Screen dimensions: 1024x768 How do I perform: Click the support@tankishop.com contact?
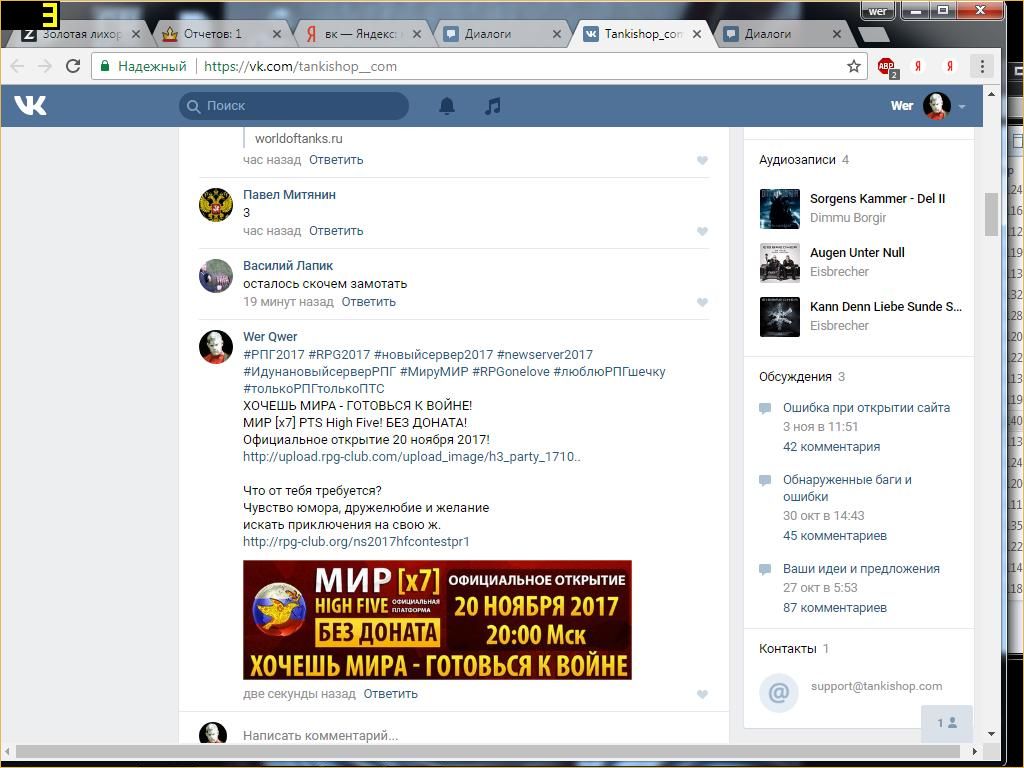click(x=876, y=686)
